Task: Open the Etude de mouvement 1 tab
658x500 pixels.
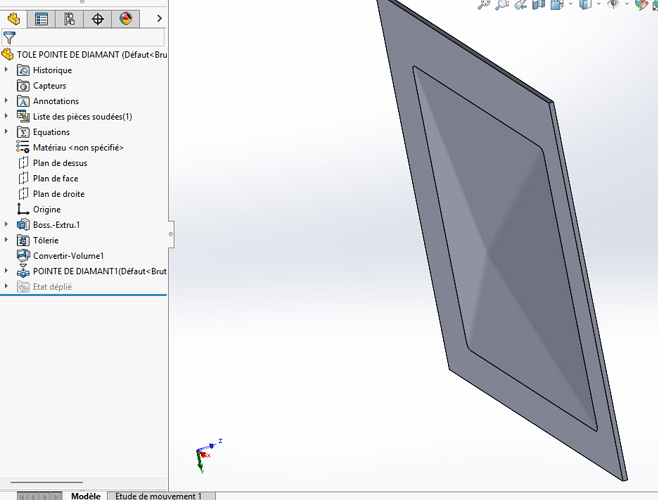Action: coord(158,496)
